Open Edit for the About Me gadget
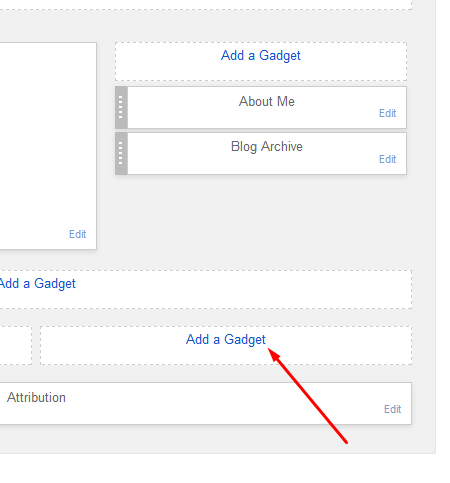The width and height of the screenshot is (450, 483). pyautogui.click(x=387, y=113)
